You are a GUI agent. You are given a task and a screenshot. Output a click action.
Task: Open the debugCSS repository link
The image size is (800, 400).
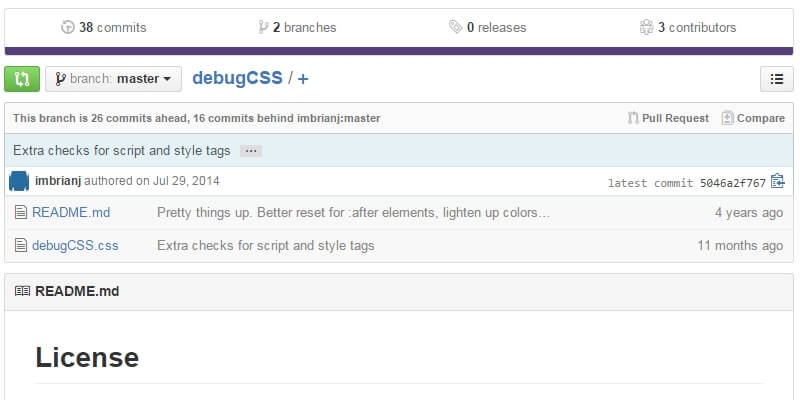pos(237,77)
